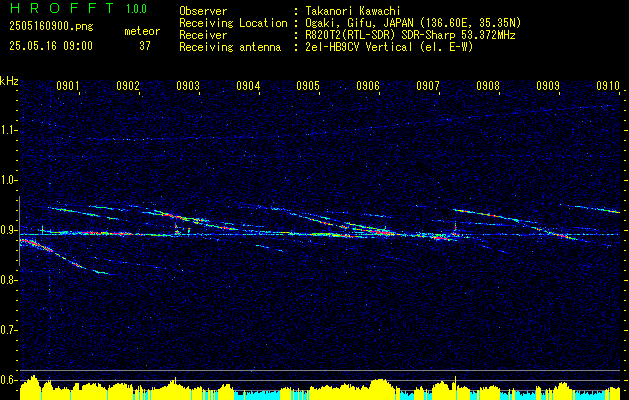Image resolution: width=629 pixels, height=400 pixels.
Task: Click the 0.7 kHz axis tick label
Action: click(8, 330)
